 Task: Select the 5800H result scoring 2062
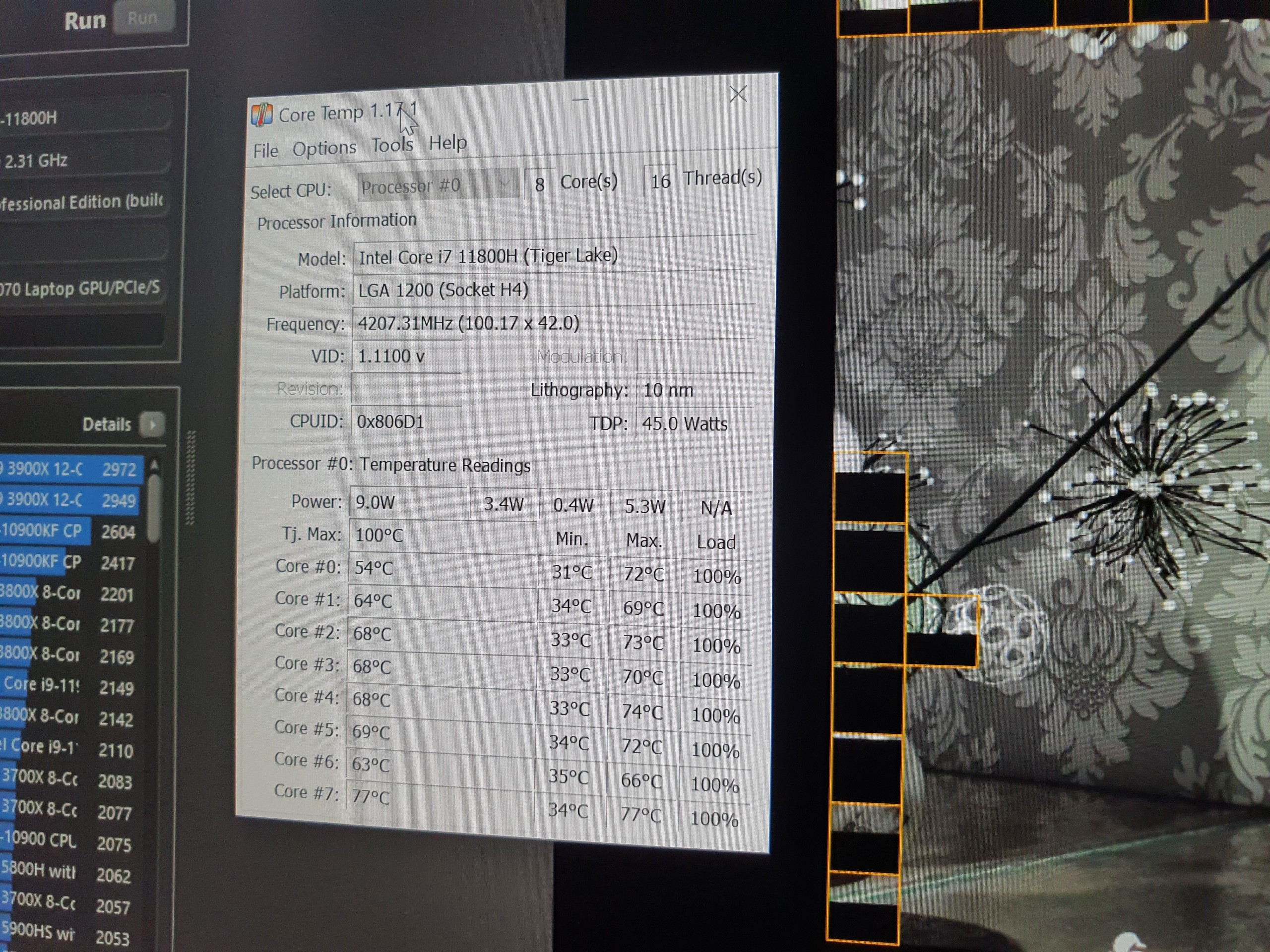pos(67,873)
